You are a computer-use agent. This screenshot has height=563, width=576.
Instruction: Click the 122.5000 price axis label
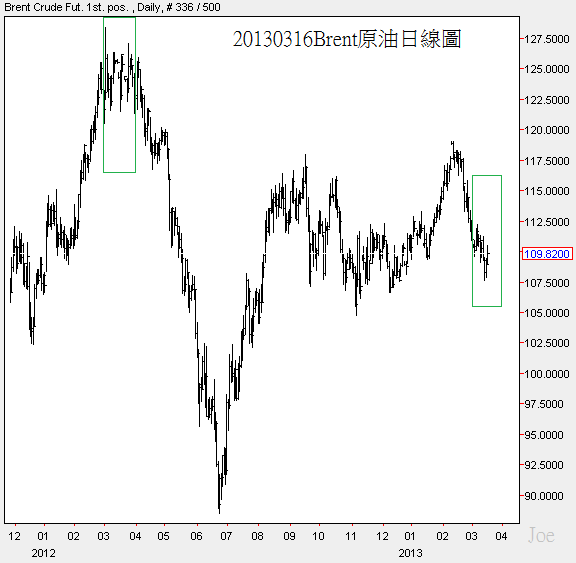coord(547,100)
